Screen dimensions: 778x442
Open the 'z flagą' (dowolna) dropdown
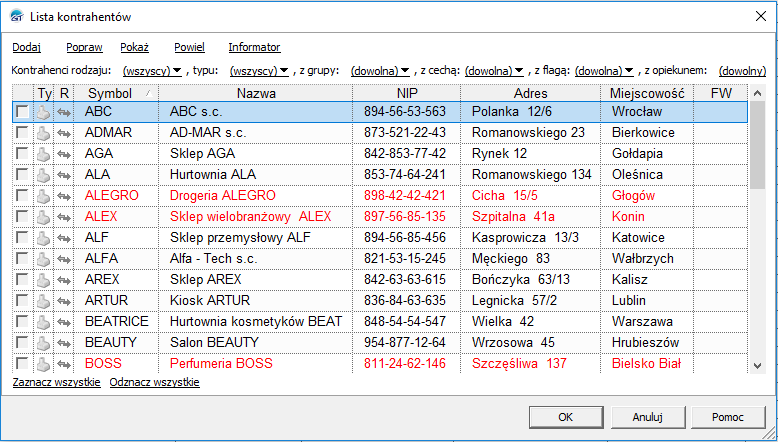[x=604, y=71]
